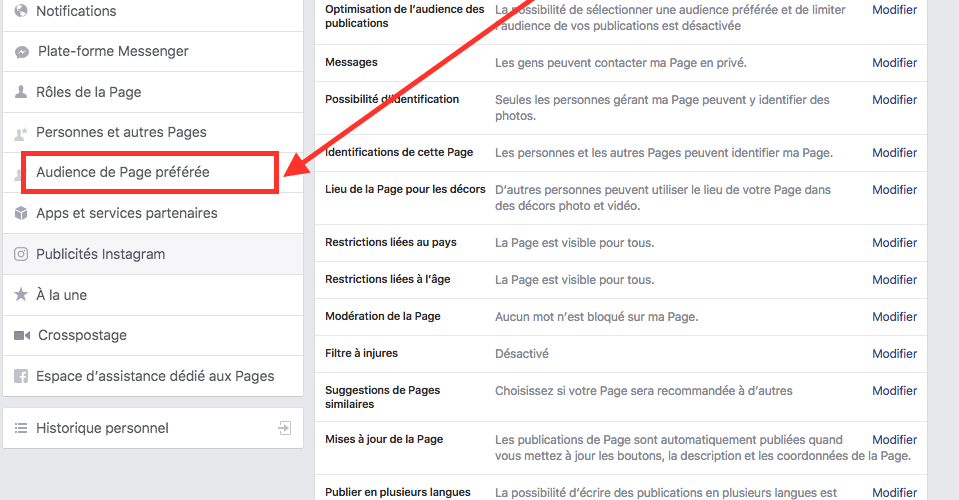This screenshot has height=500, width=959.
Task: Click the star icon for À la une
Action: (x=21, y=296)
